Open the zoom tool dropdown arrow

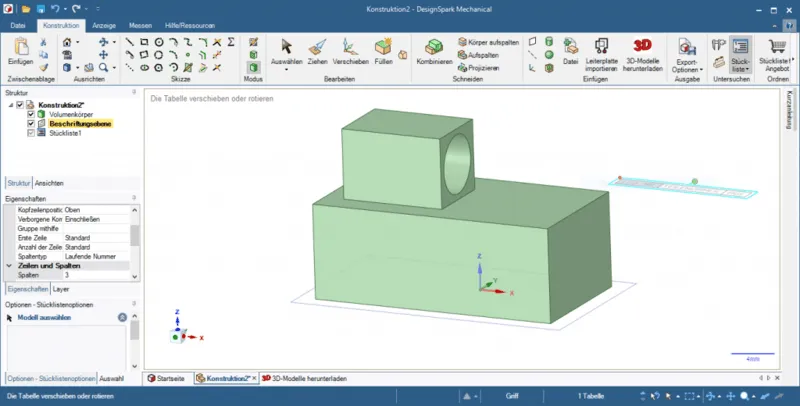tap(114, 68)
